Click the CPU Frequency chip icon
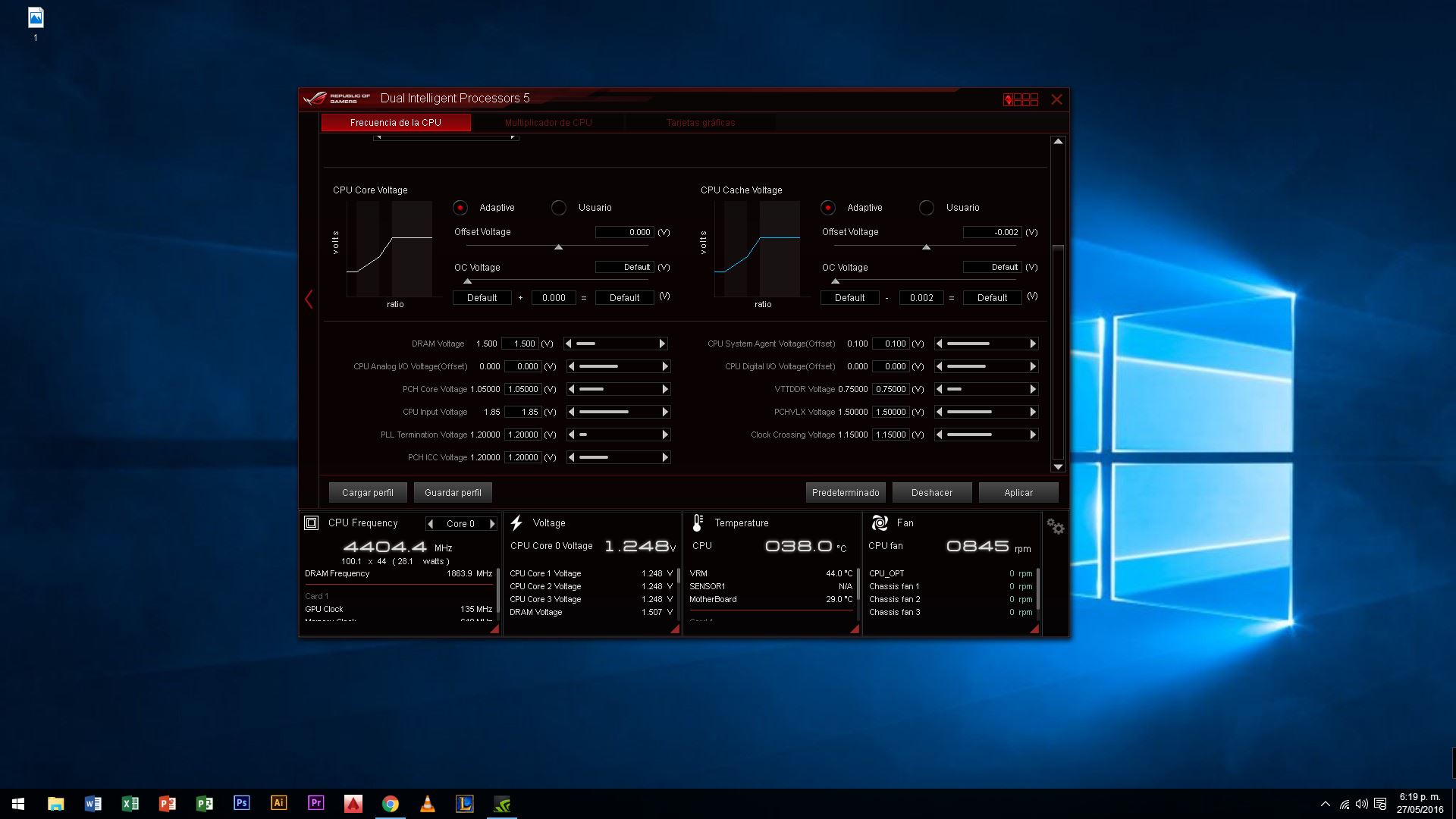This screenshot has height=819, width=1456. (x=311, y=523)
